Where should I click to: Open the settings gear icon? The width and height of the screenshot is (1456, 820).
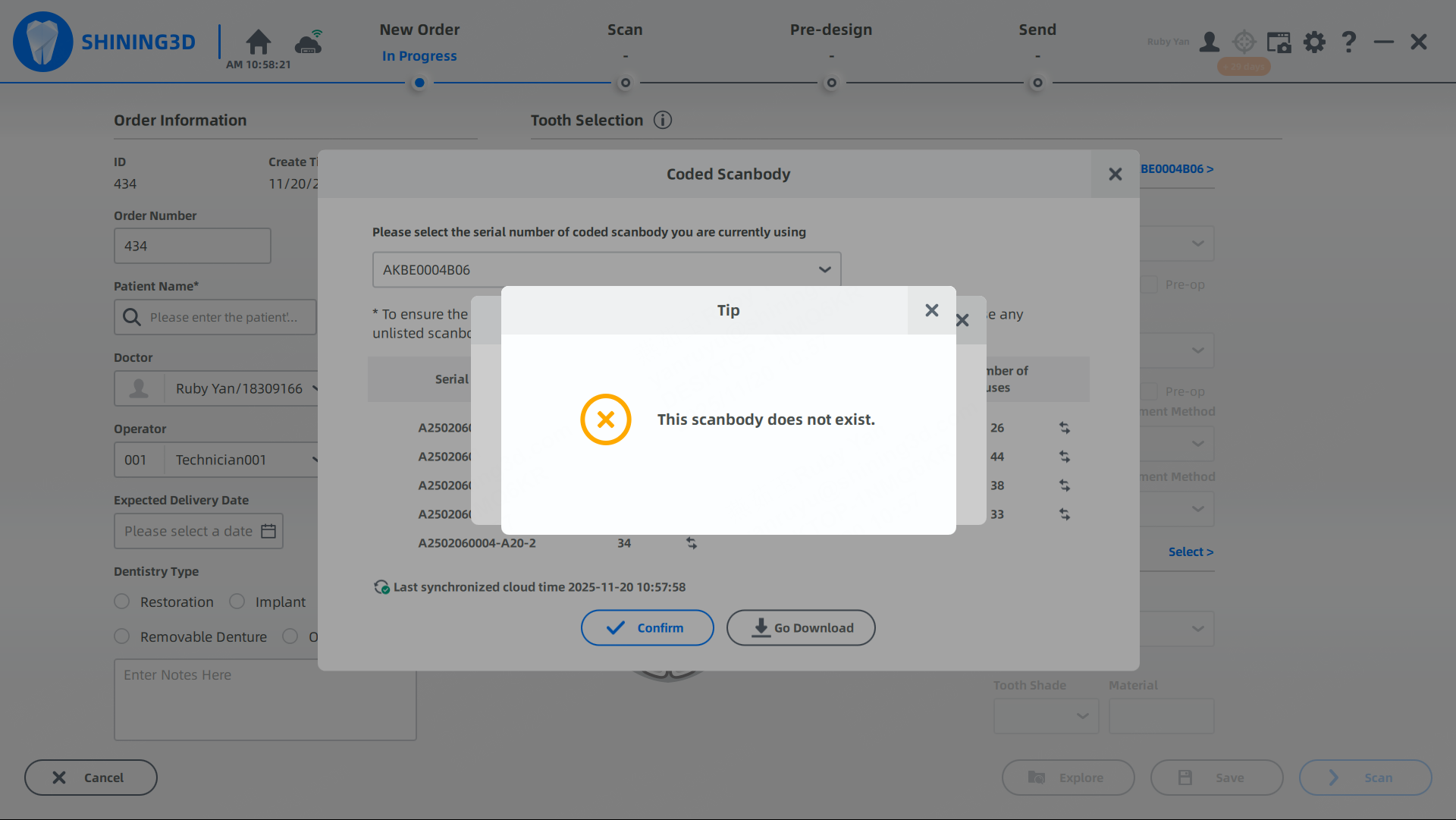1314,42
